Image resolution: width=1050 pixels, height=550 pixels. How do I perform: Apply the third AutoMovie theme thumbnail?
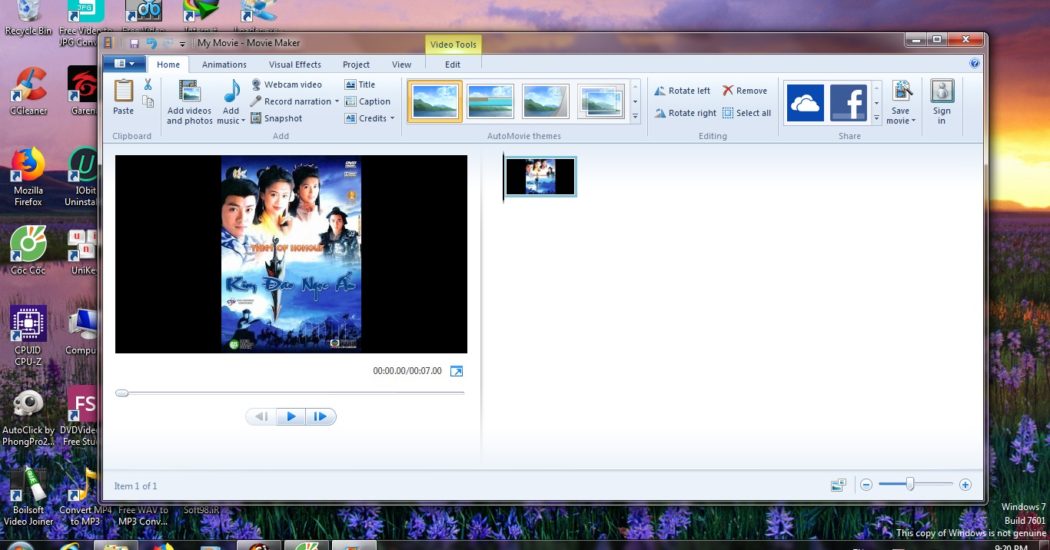tap(545, 101)
